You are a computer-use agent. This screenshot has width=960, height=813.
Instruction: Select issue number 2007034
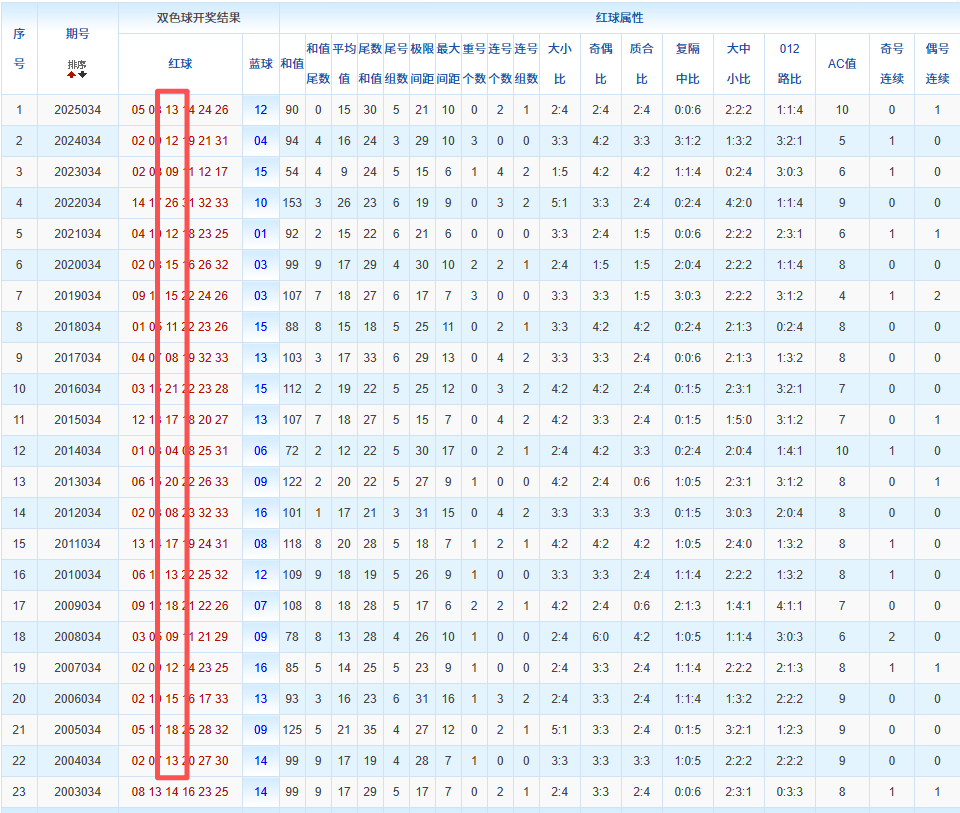point(77,668)
